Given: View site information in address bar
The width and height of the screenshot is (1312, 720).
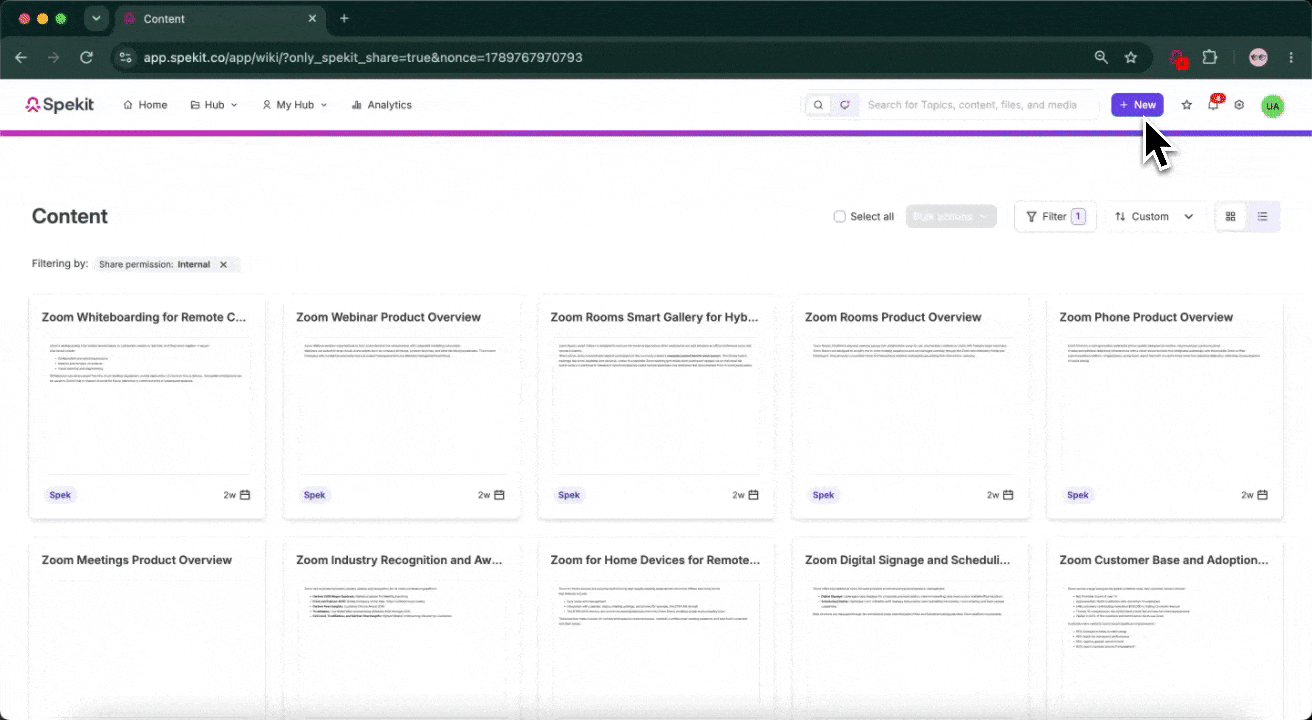Looking at the screenshot, I should click(x=125, y=57).
